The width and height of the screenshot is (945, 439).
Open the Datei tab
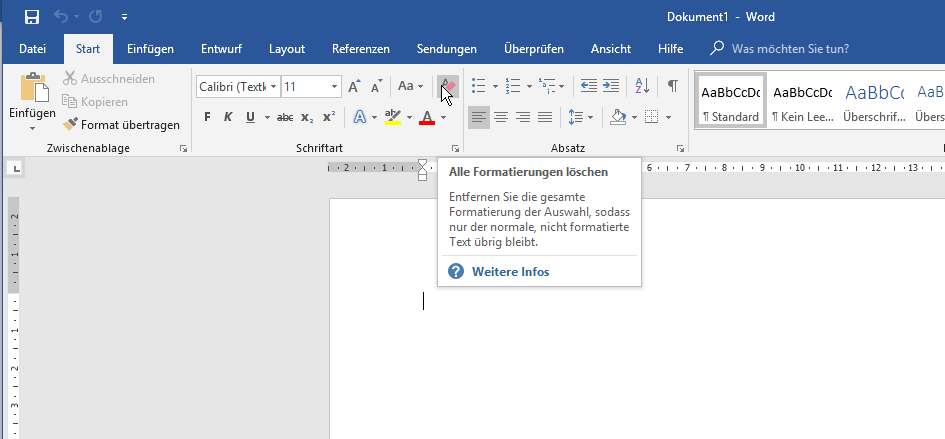33,49
